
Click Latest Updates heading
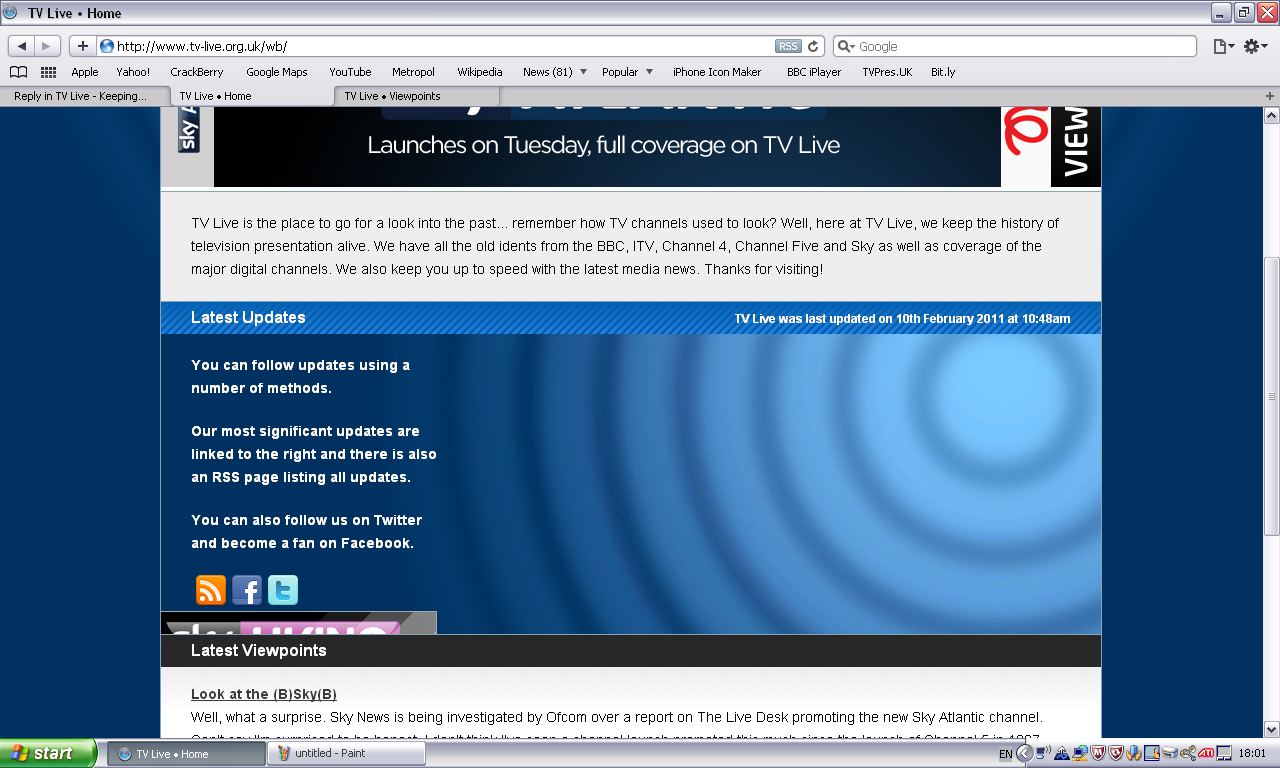[248, 317]
